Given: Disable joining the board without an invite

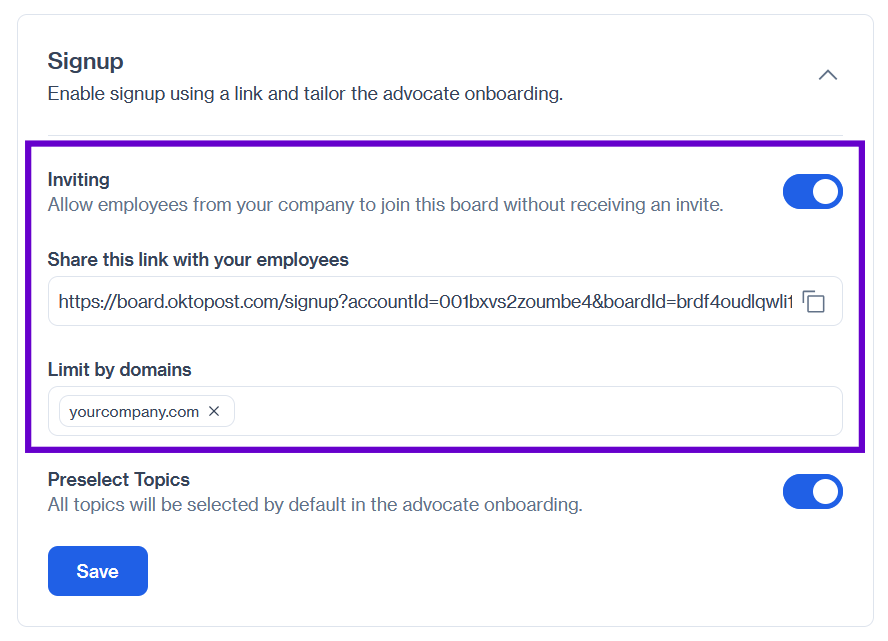Looking at the screenshot, I should pyautogui.click(x=813, y=191).
